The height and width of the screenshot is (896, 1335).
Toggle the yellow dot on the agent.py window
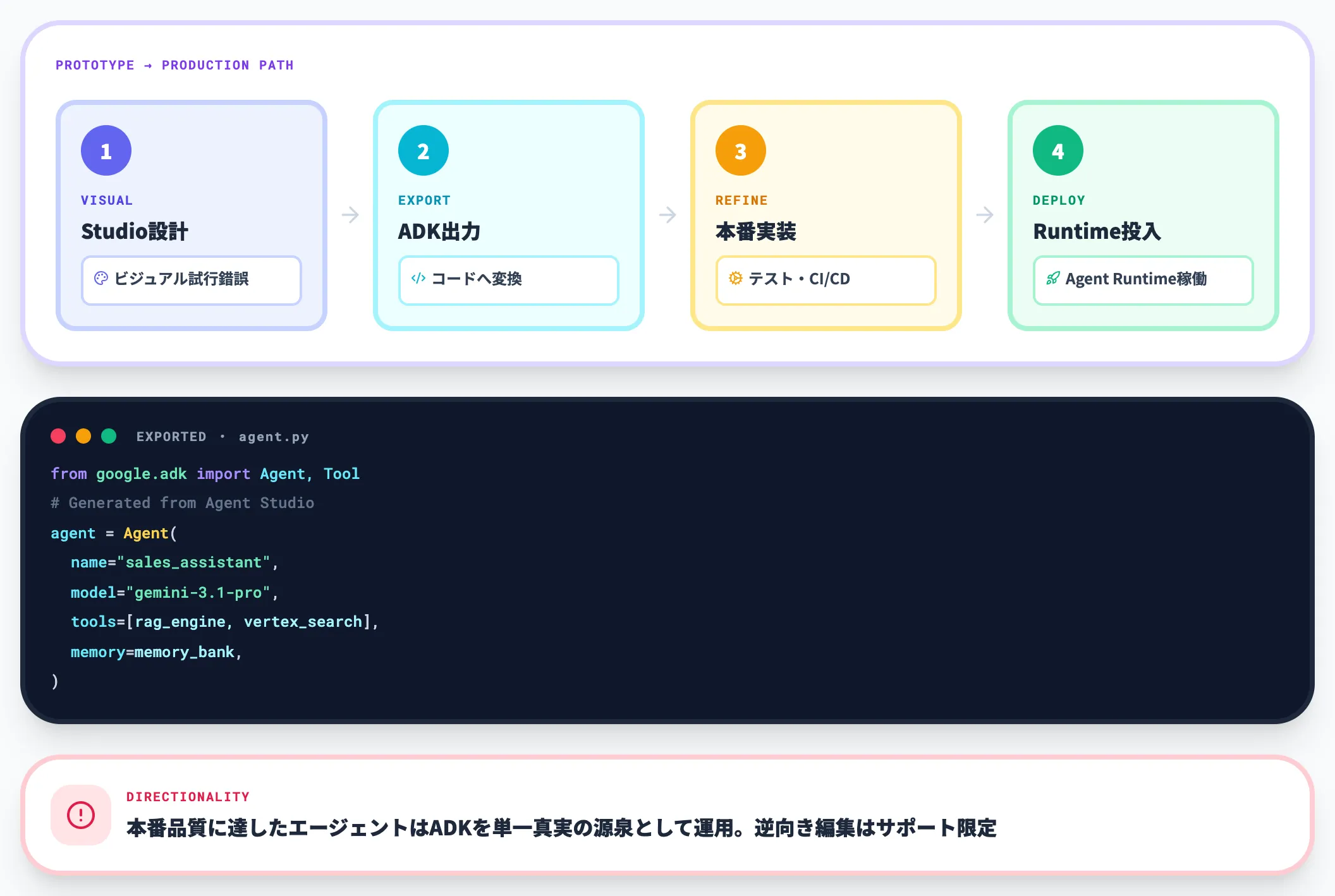83,436
